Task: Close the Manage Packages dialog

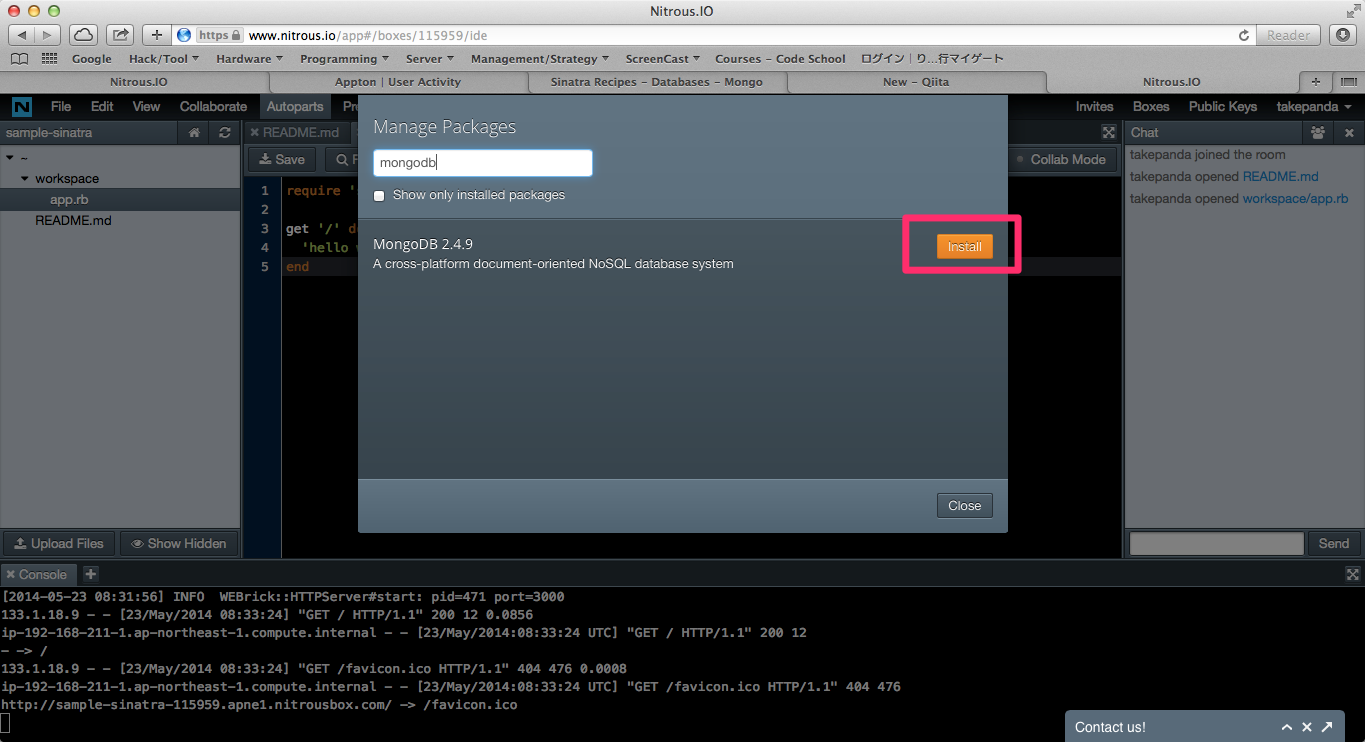Action: point(963,505)
